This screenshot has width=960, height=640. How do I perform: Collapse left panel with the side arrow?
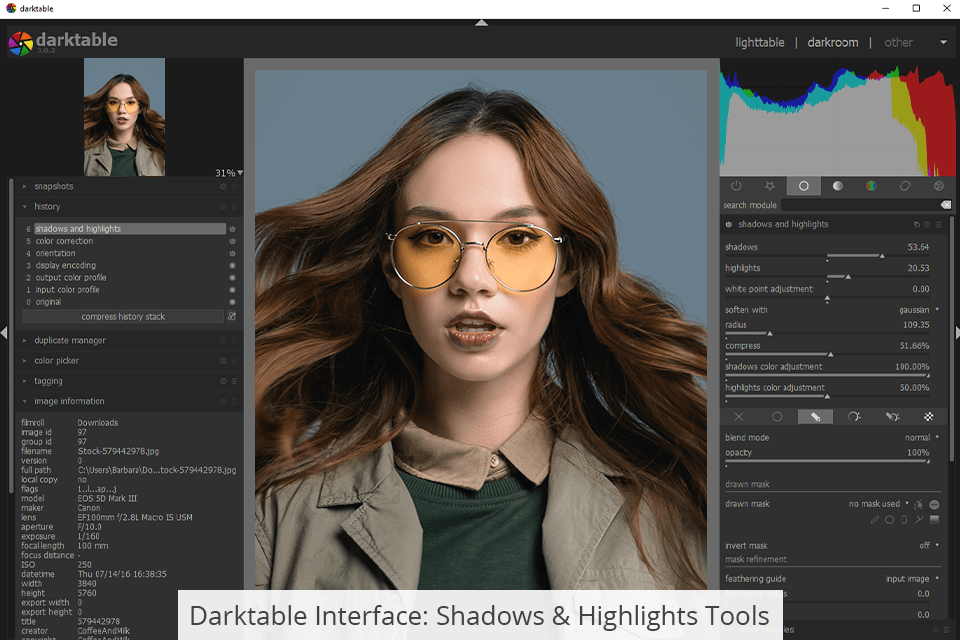(x=4, y=333)
